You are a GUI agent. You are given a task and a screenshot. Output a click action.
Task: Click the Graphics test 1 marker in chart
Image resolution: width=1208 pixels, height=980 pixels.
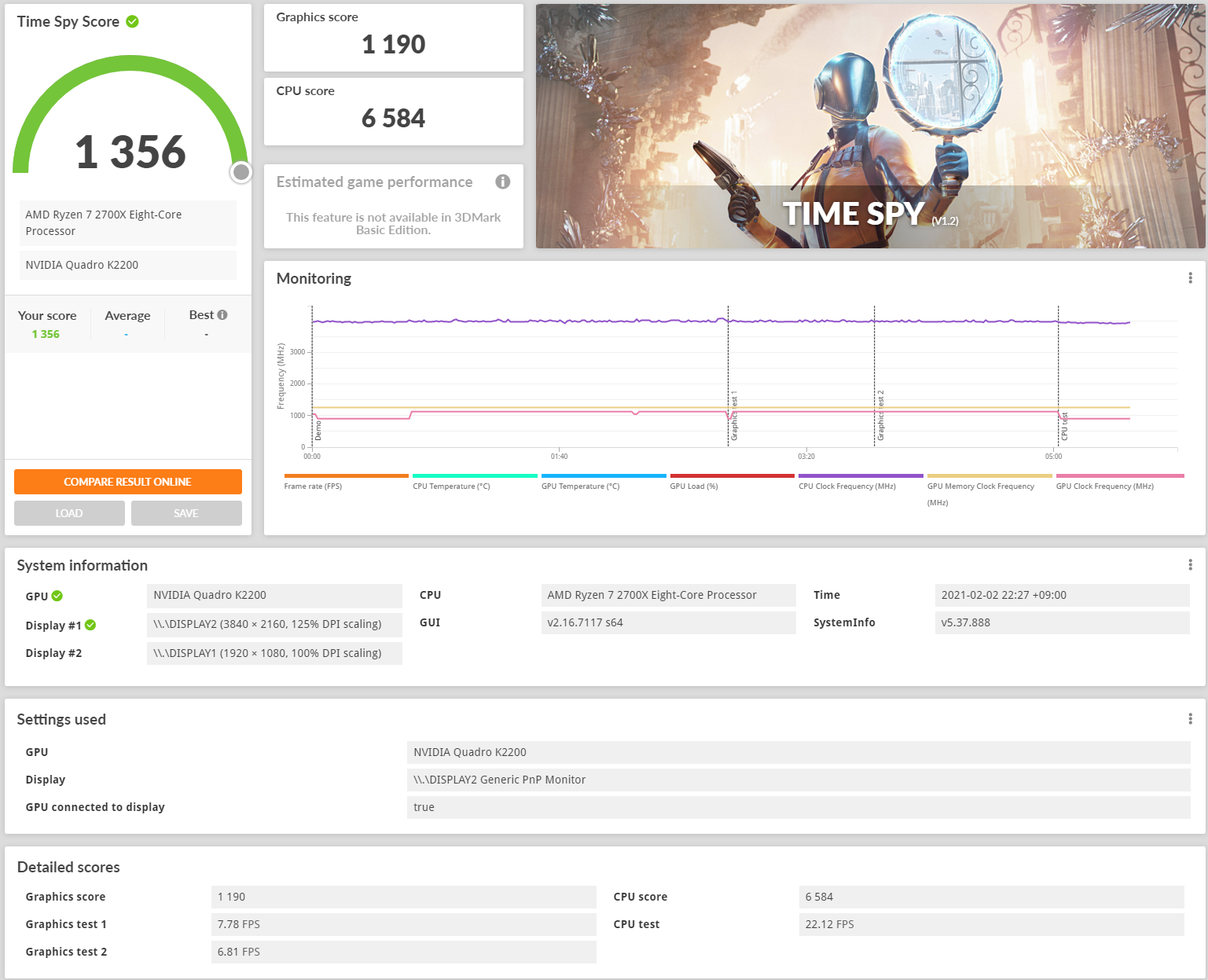coord(734,417)
